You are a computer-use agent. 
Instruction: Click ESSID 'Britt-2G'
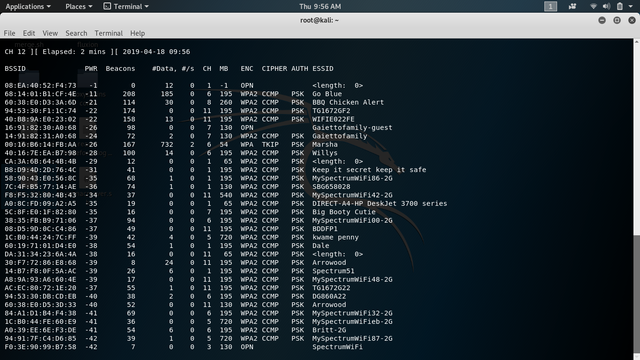pos(329,330)
